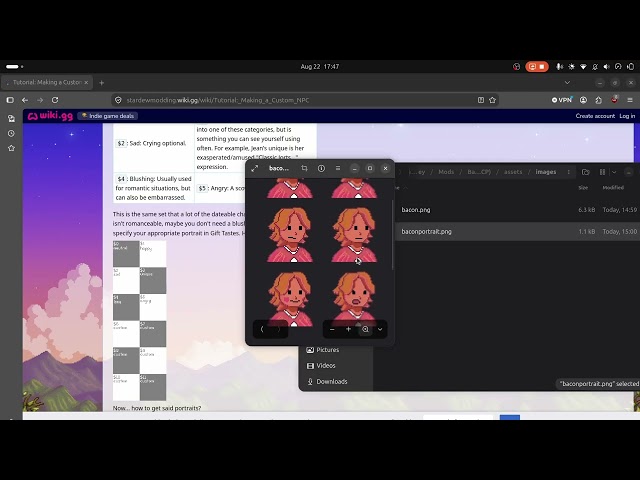Stop the screen recording indicator
Screen dimensions: 640x480
(x=537, y=67)
